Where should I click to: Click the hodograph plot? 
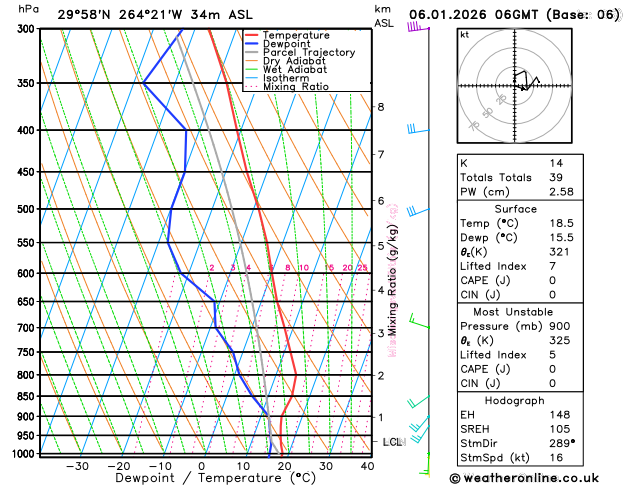click(x=515, y=86)
